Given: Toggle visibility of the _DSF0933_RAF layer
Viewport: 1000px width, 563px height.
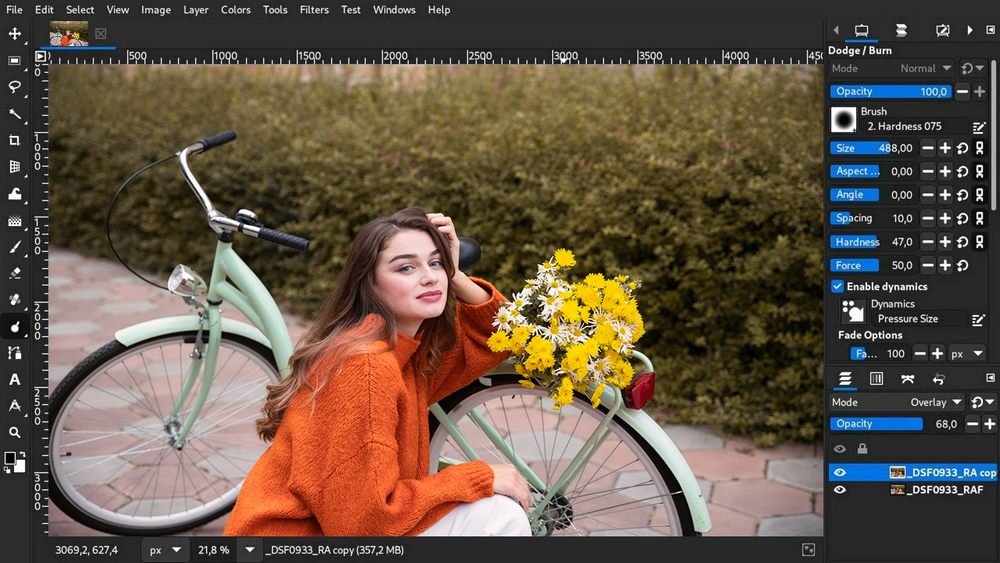Looking at the screenshot, I should pos(840,490).
